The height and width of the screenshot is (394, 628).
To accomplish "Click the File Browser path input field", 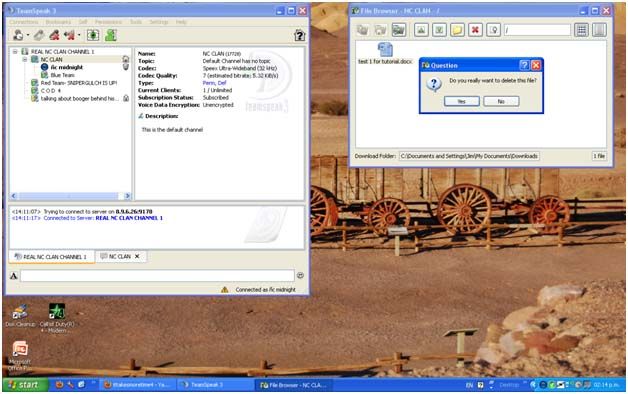I will point(537,30).
